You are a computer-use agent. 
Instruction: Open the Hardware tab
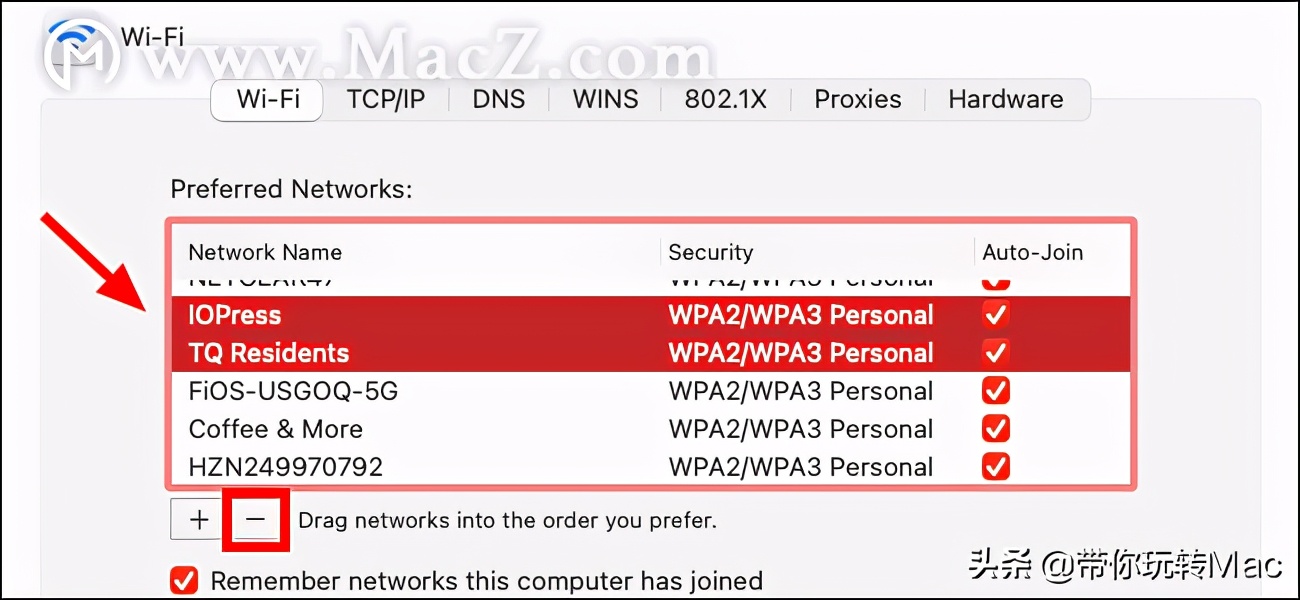tap(1005, 99)
